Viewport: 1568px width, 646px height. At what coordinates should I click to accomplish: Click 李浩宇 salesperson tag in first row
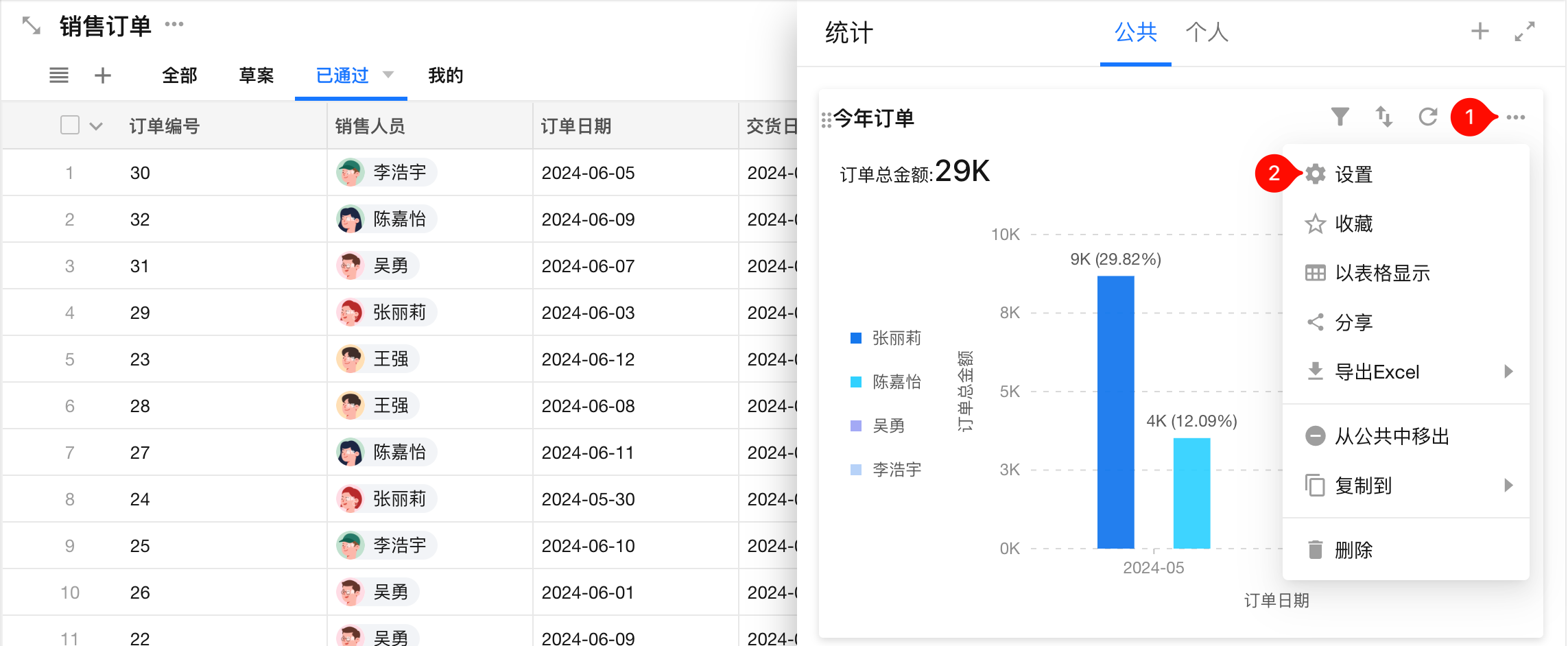pyautogui.click(x=387, y=172)
